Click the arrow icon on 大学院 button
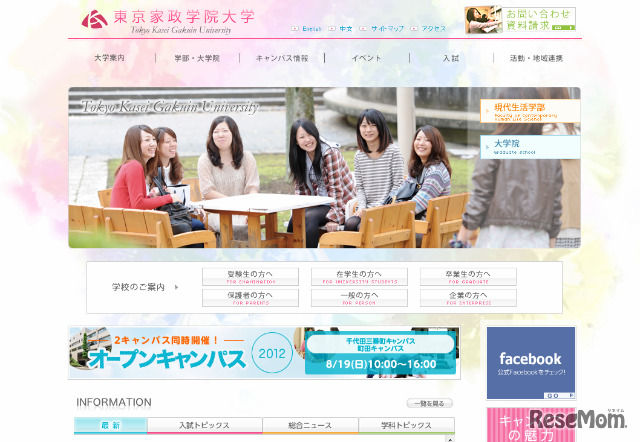This screenshot has width=640, height=442. coord(487,147)
